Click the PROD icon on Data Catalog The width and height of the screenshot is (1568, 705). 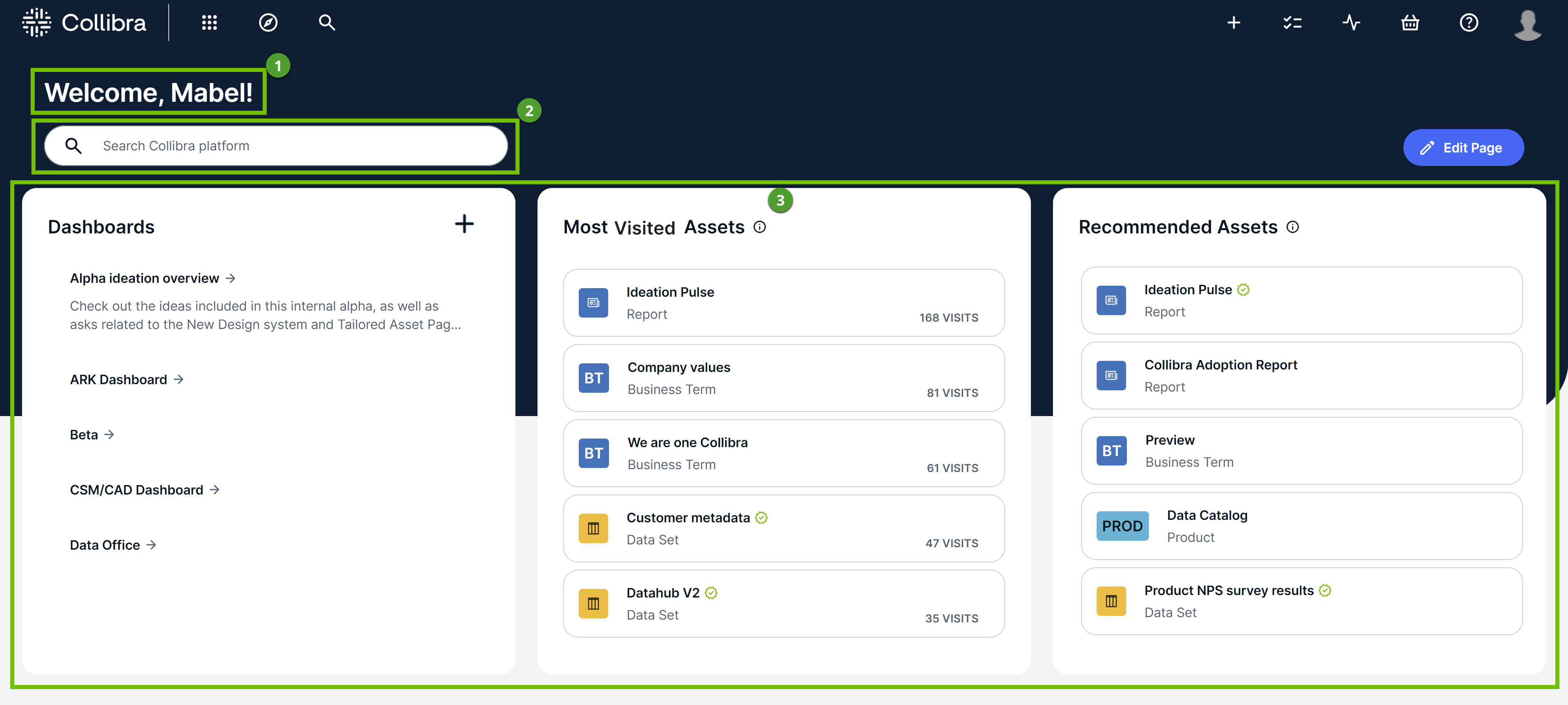1122,526
